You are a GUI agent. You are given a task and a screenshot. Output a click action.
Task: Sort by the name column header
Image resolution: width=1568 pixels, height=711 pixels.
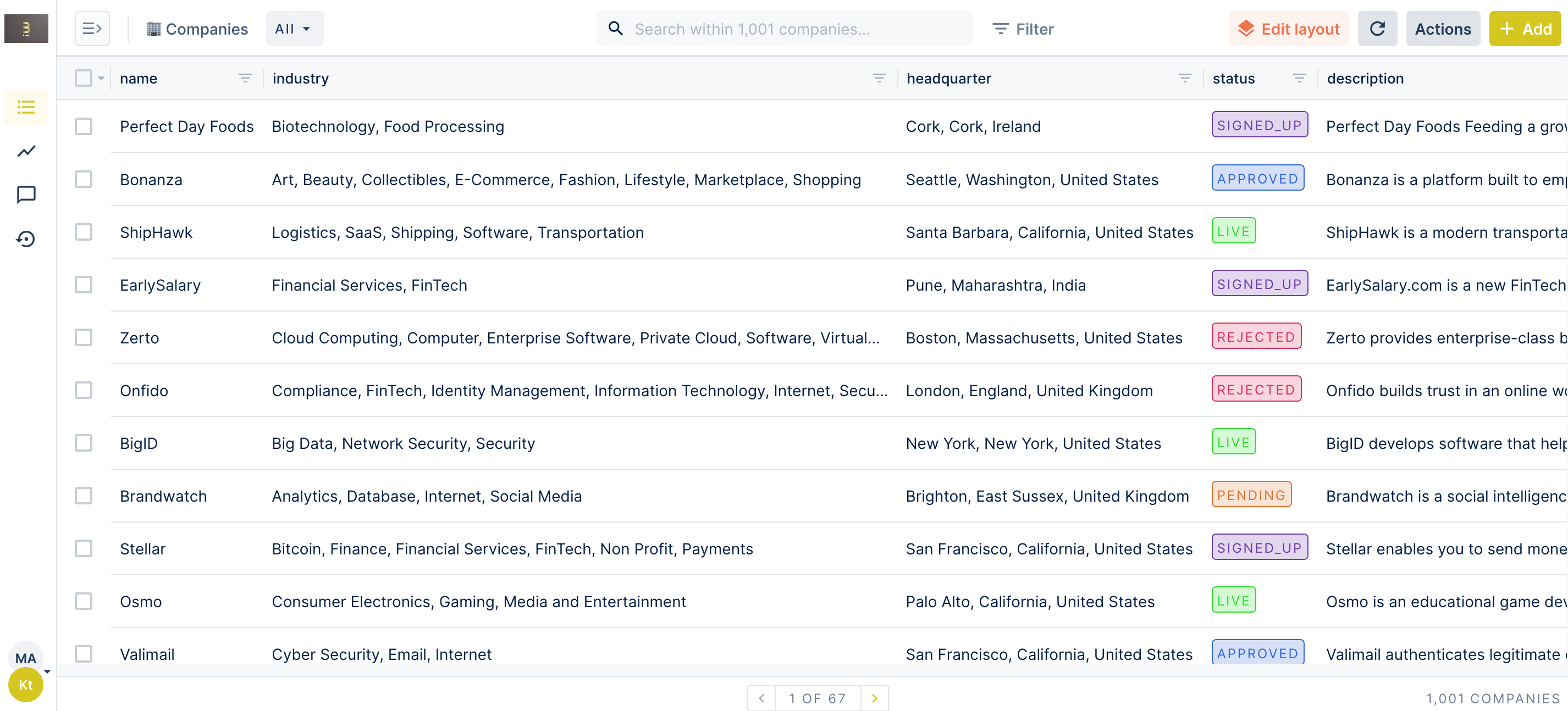(x=139, y=79)
